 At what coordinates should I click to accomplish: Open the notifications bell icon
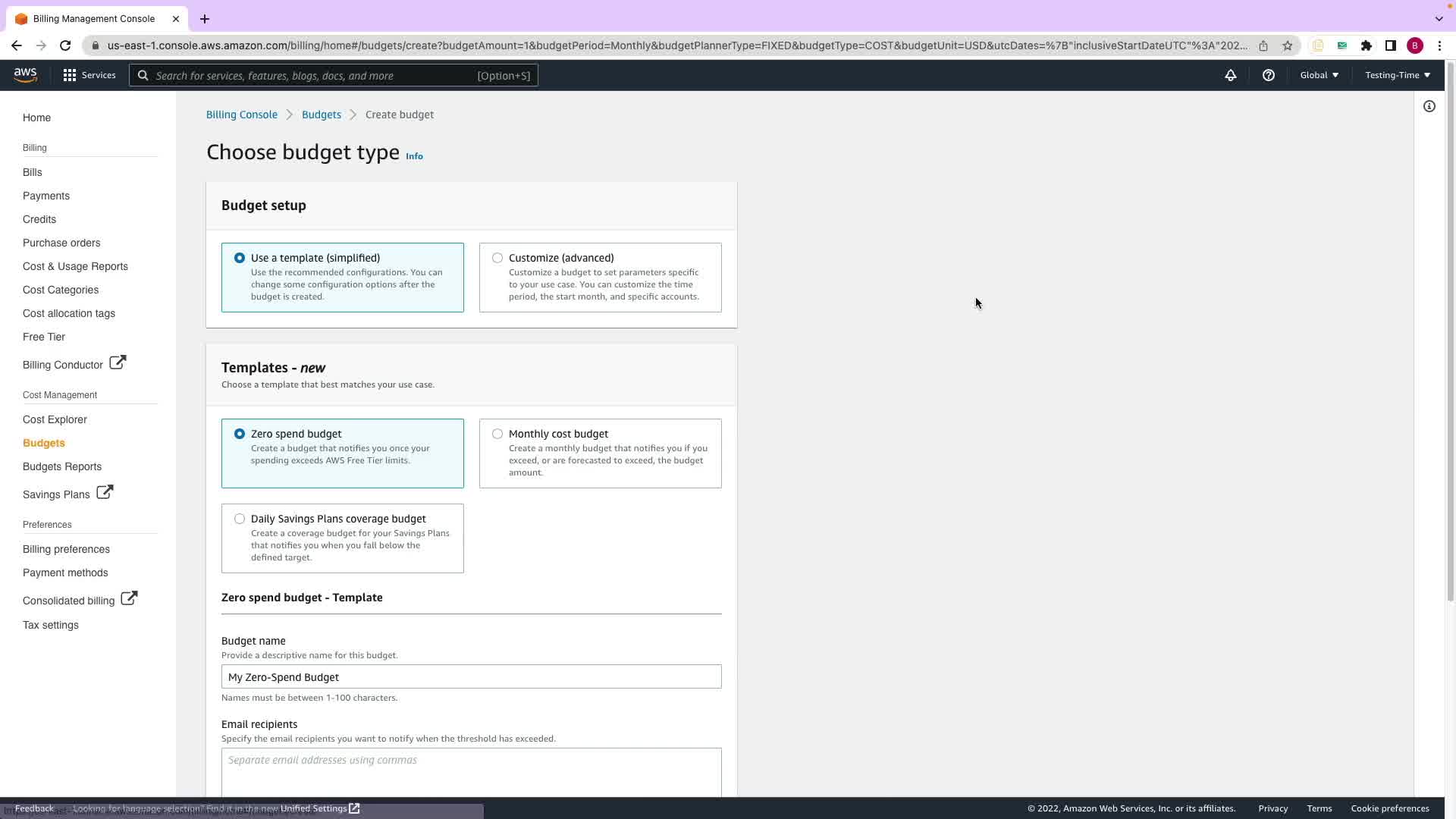1230,75
